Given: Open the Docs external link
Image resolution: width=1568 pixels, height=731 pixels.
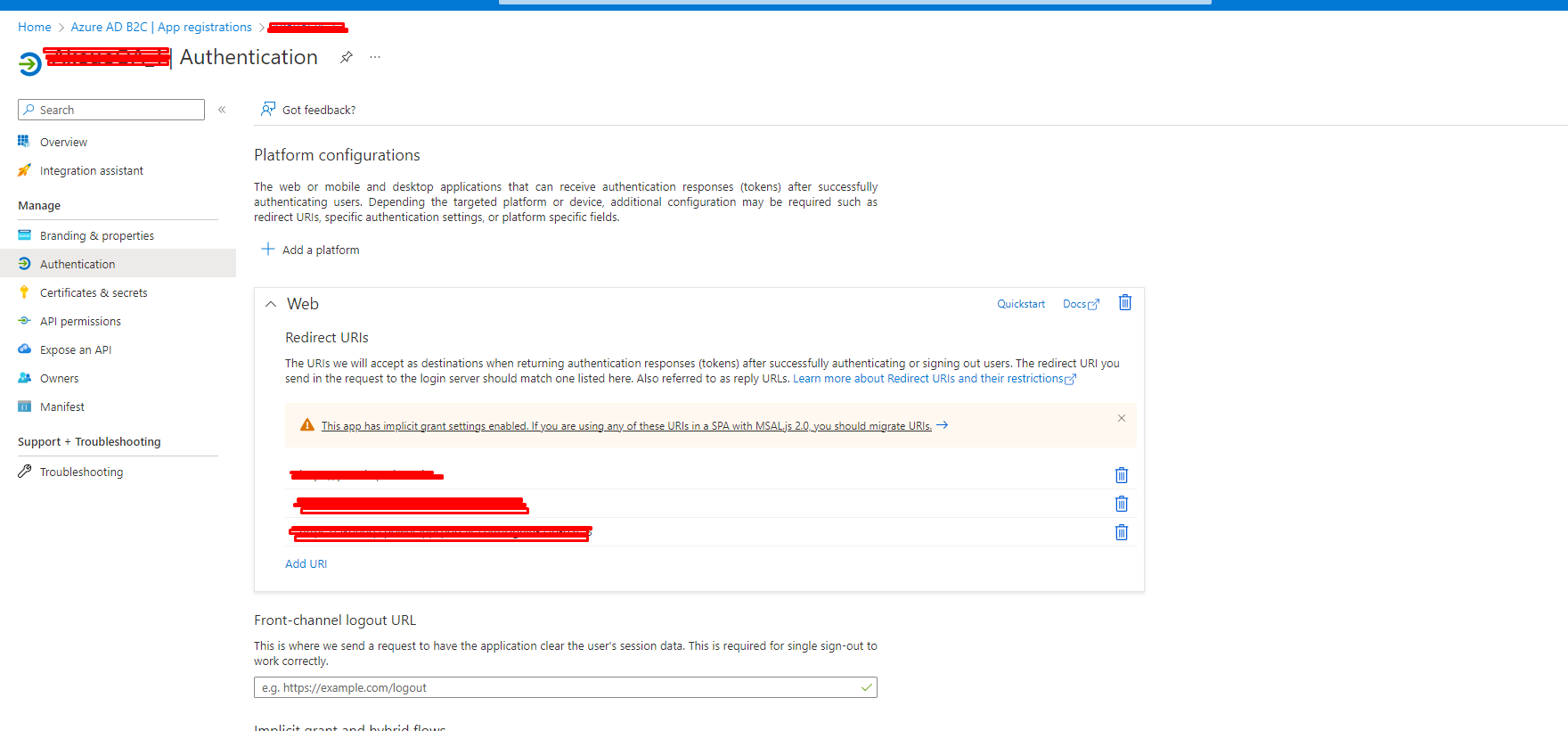Looking at the screenshot, I should point(1080,304).
